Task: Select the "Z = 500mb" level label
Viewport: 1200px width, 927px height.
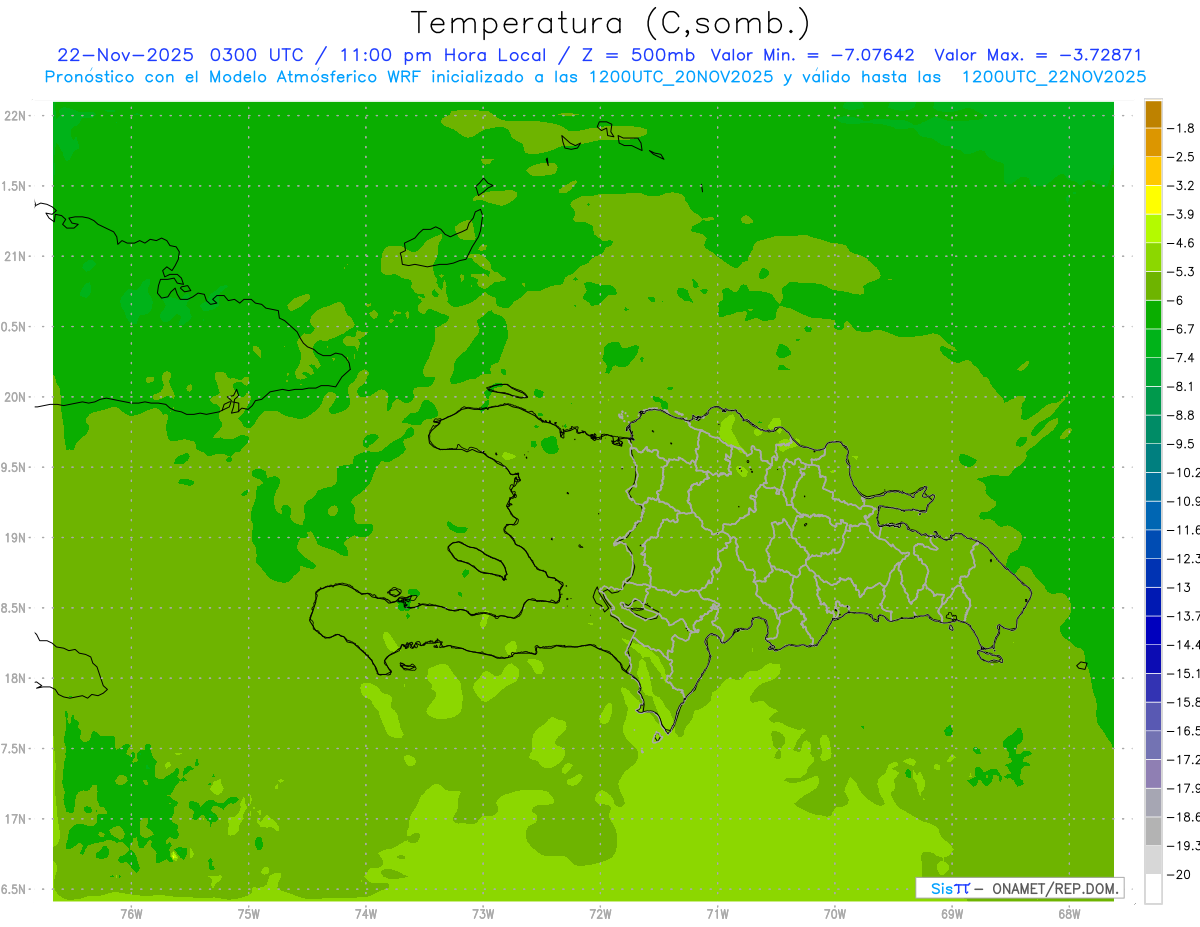Action: 636,55
